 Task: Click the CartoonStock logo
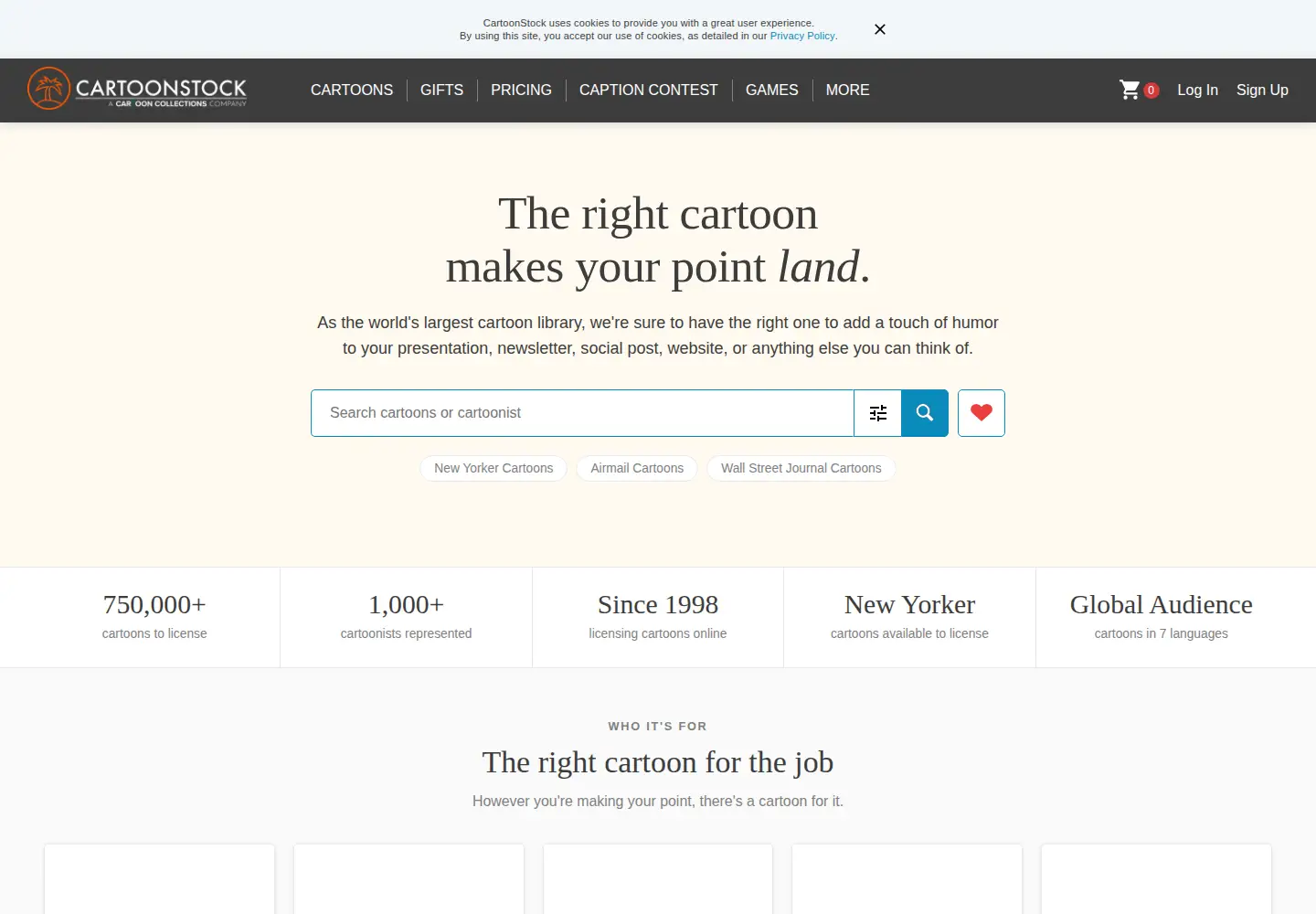137,89
